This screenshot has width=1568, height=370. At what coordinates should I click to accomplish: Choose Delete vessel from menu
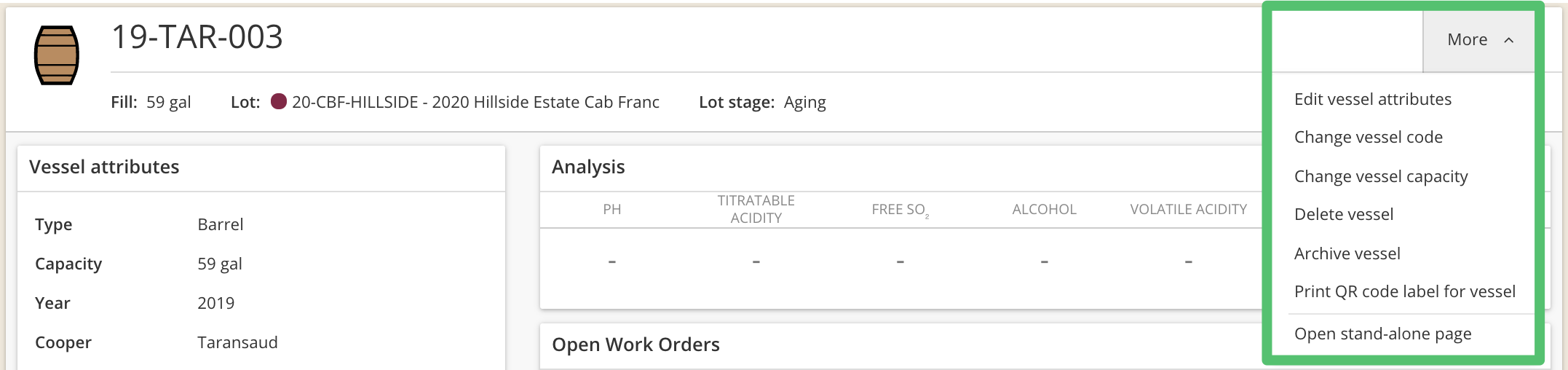[1344, 214]
